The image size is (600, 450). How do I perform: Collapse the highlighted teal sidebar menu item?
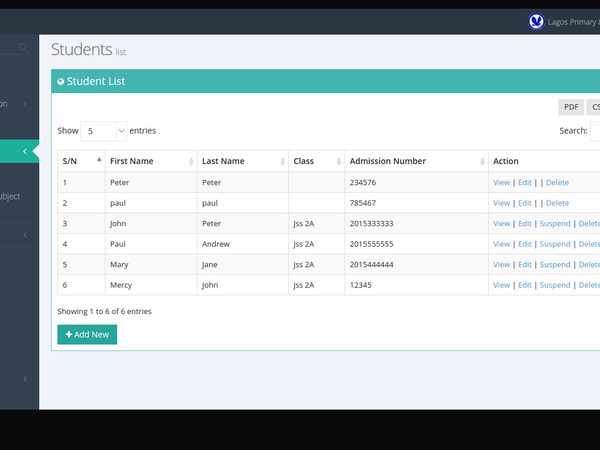20,152
